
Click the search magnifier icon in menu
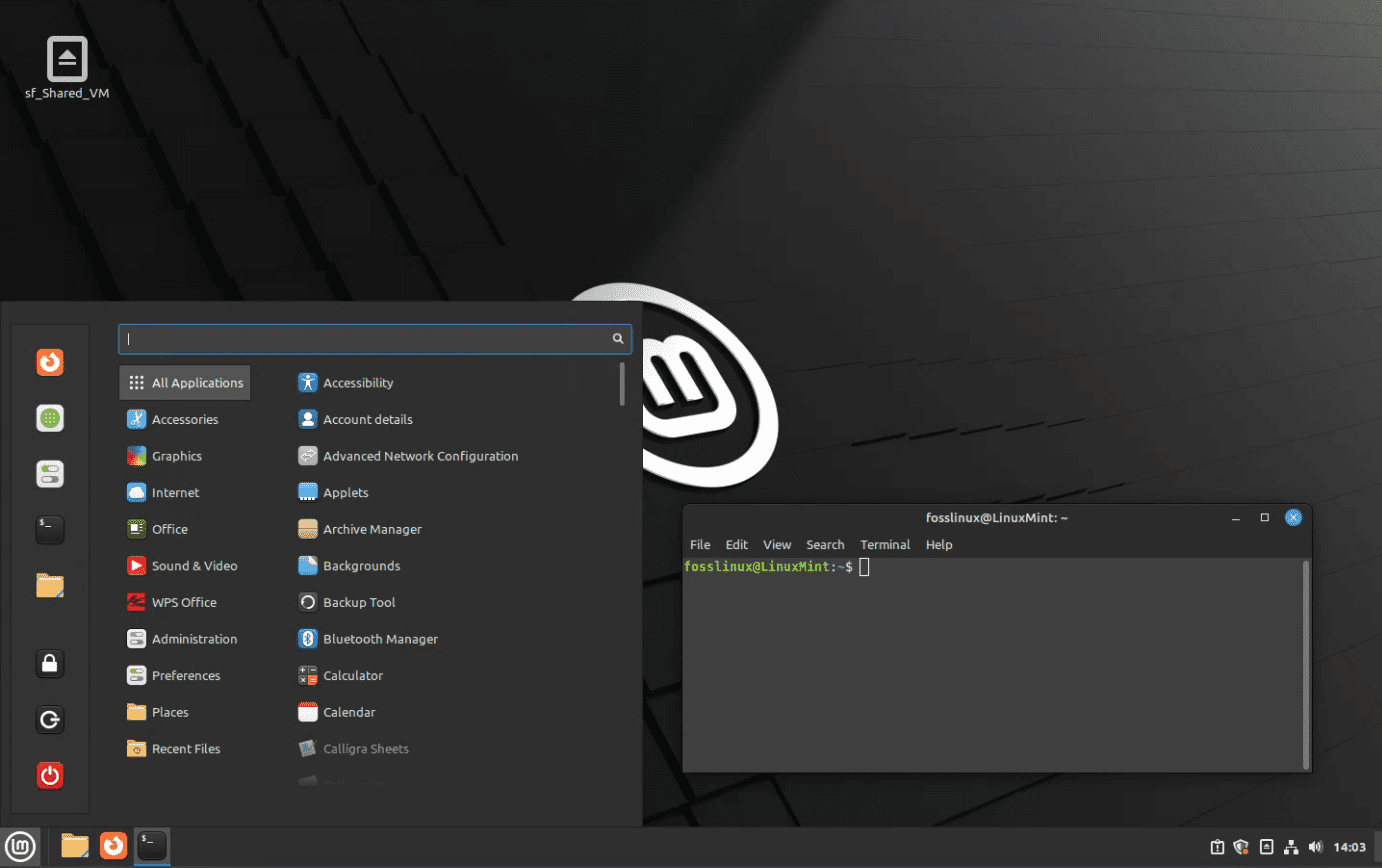point(618,339)
